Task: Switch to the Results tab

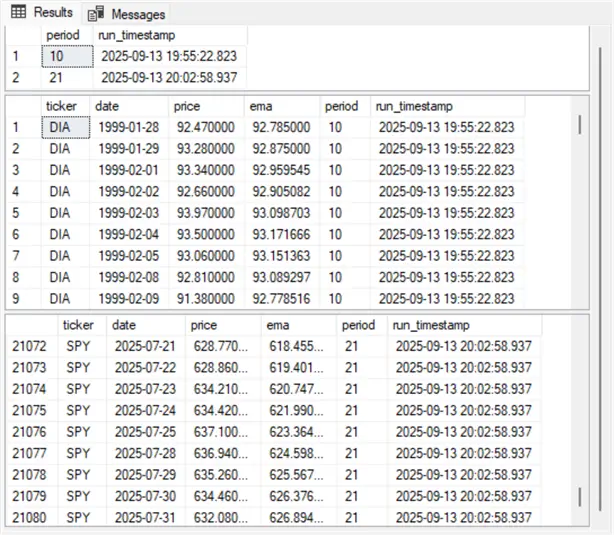Action: [x=42, y=13]
